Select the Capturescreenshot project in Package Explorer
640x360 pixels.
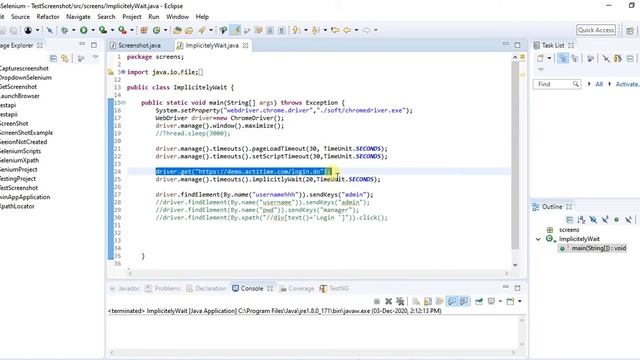(x=24, y=69)
